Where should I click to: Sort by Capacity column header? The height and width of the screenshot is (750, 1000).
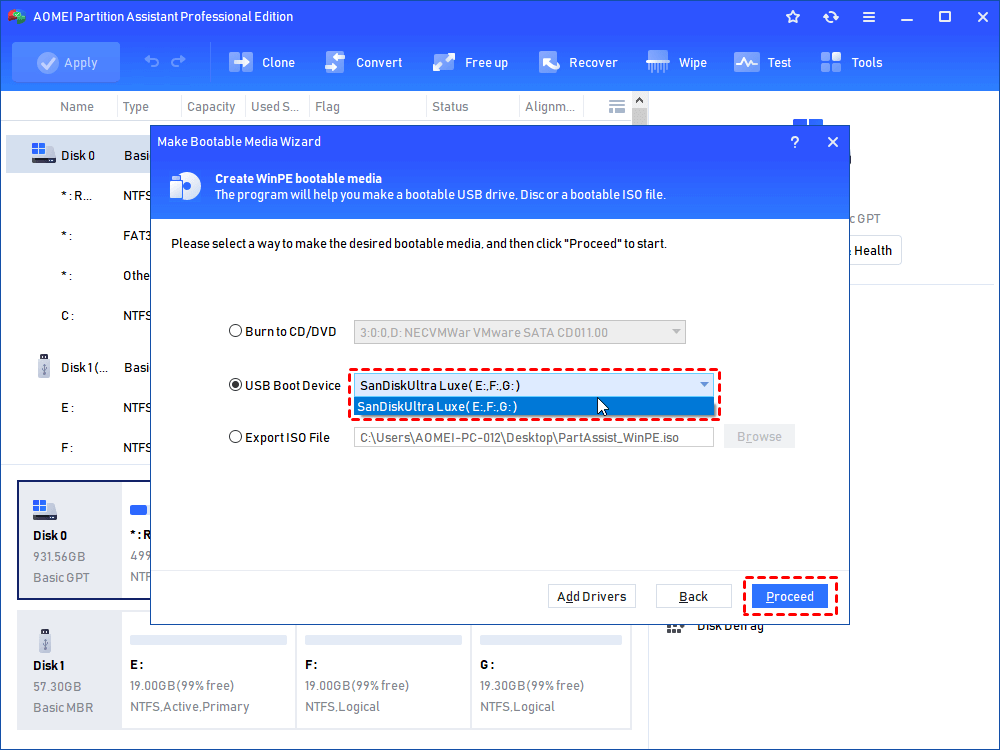tap(211, 107)
